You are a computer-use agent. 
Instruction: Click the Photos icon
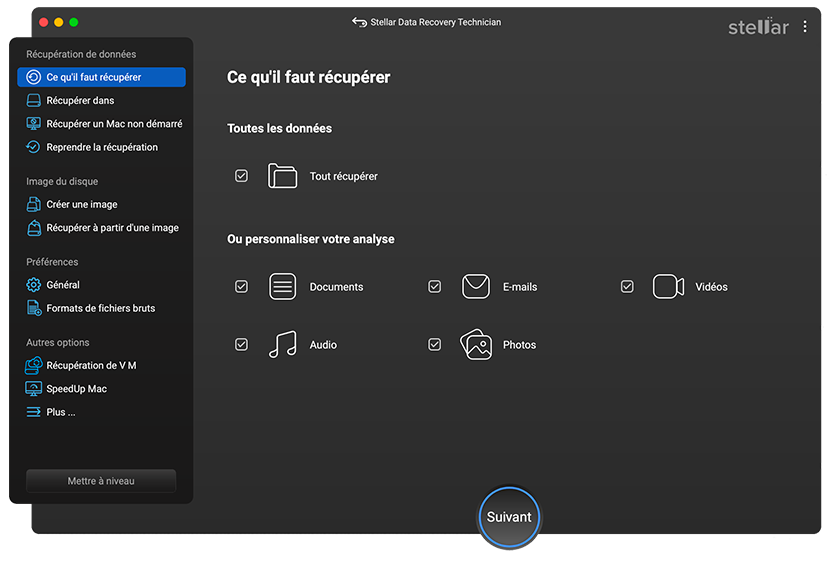pos(475,345)
